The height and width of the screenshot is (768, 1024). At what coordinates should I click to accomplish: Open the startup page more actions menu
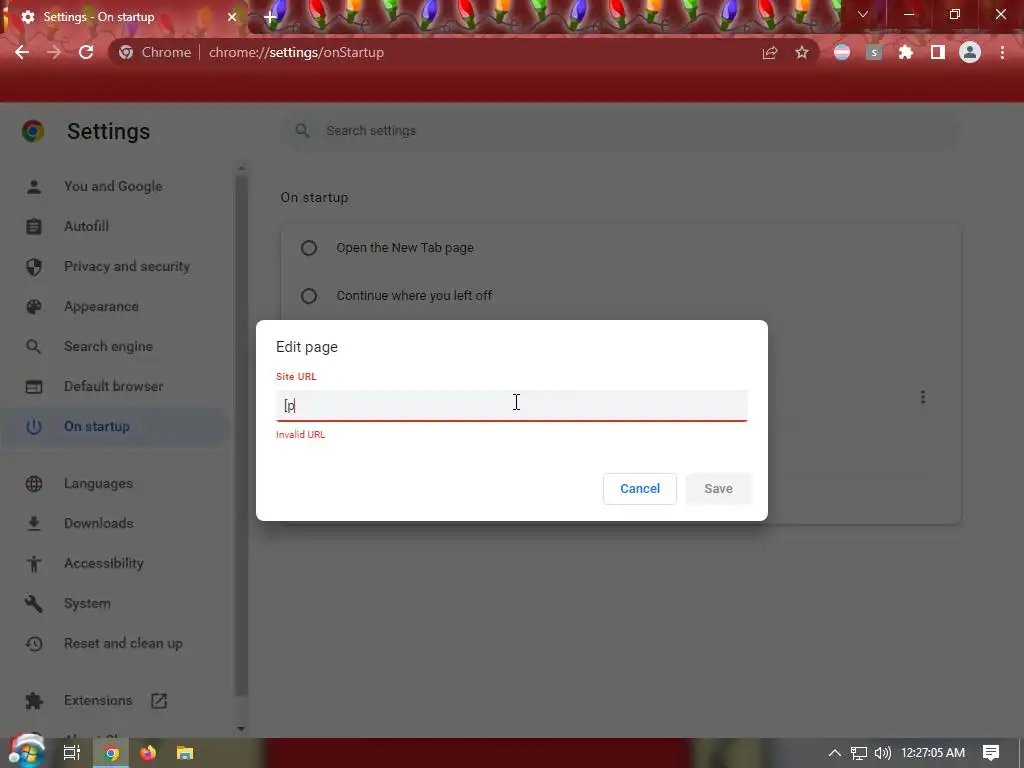point(923,397)
